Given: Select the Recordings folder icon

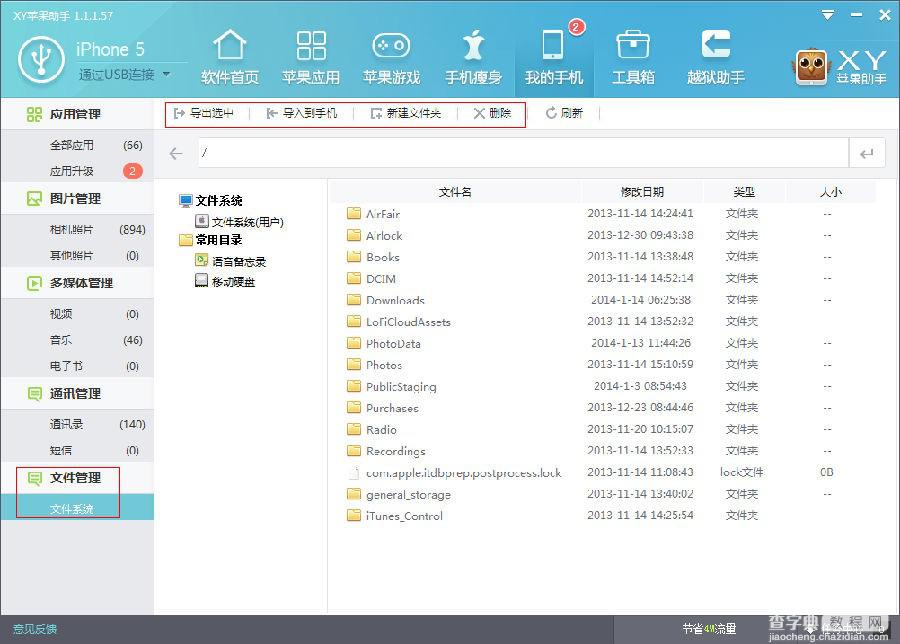Looking at the screenshot, I should 354,451.
